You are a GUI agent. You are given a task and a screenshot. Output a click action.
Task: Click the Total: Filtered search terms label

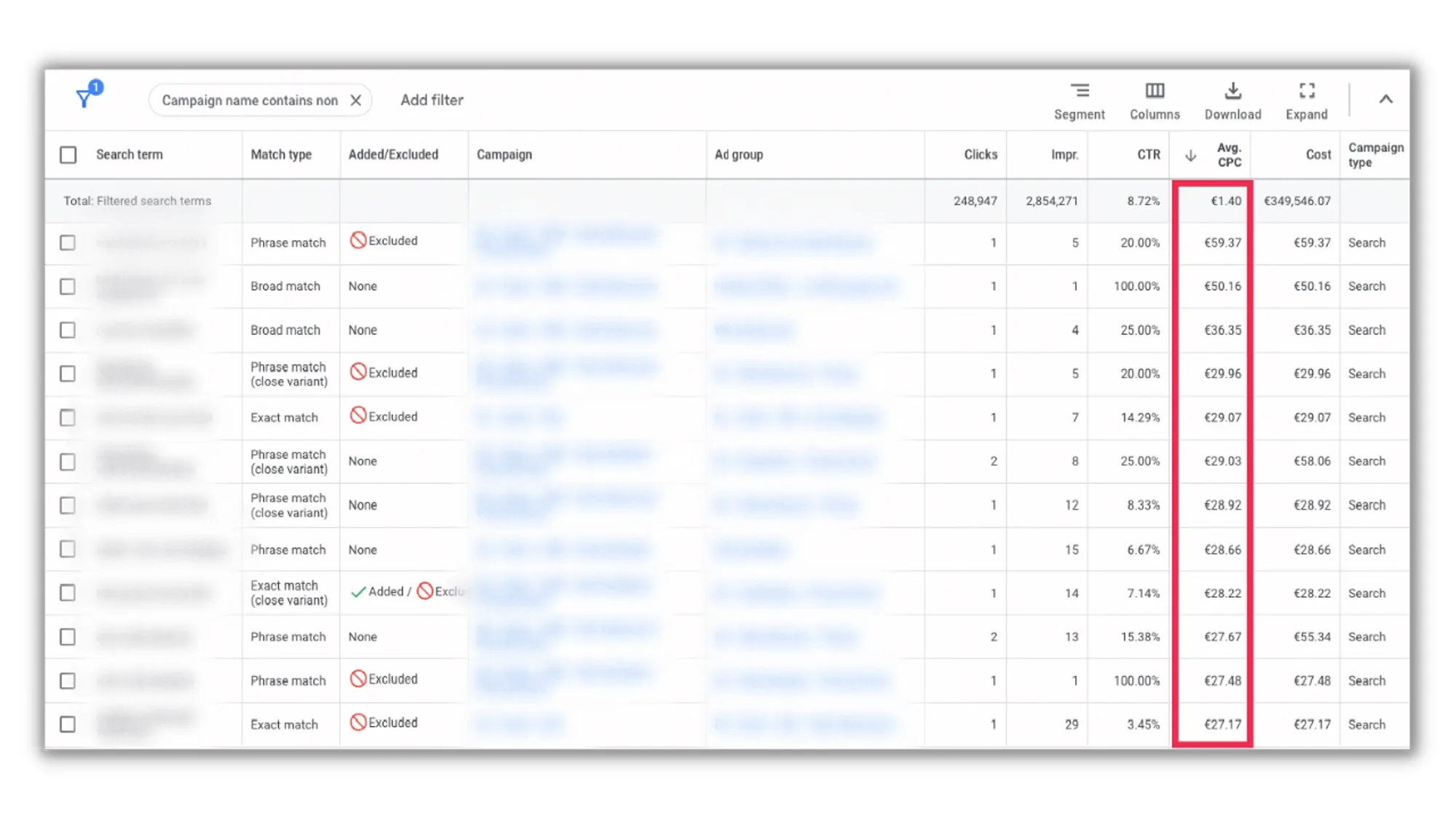pyautogui.click(x=137, y=201)
